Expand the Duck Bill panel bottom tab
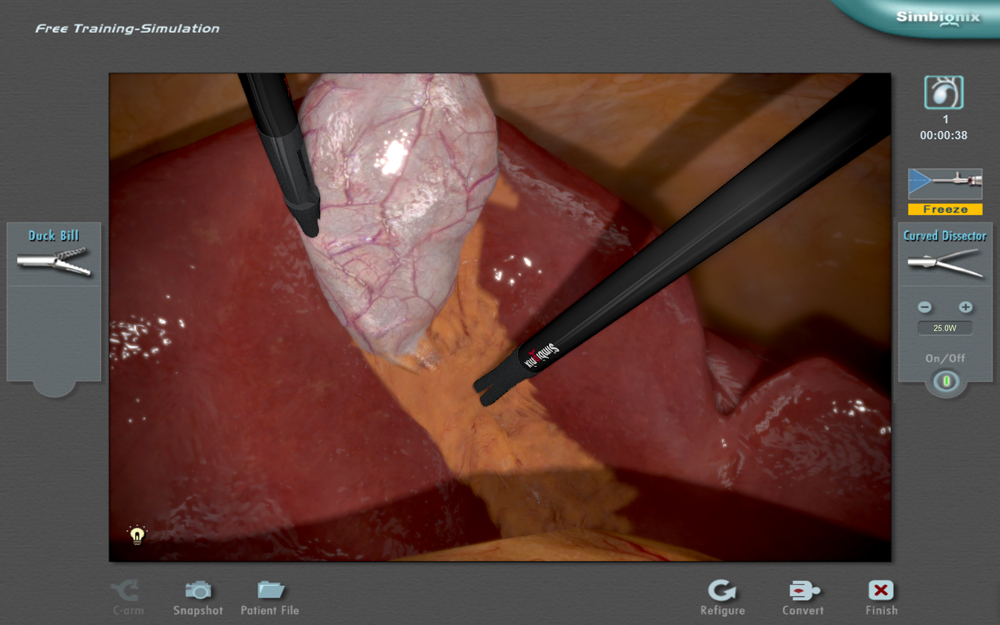 (54, 387)
